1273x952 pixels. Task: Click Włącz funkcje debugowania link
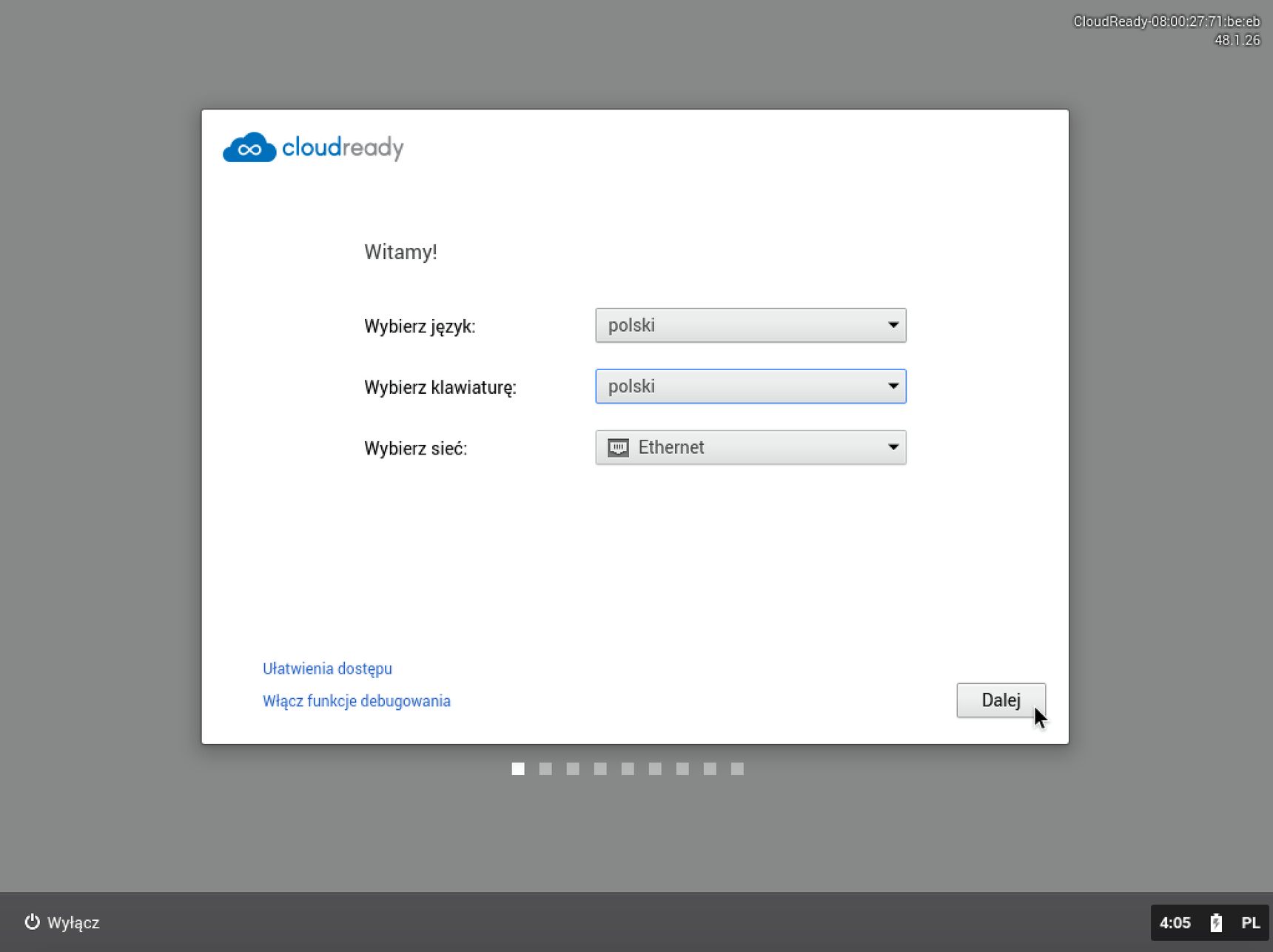point(357,701)
